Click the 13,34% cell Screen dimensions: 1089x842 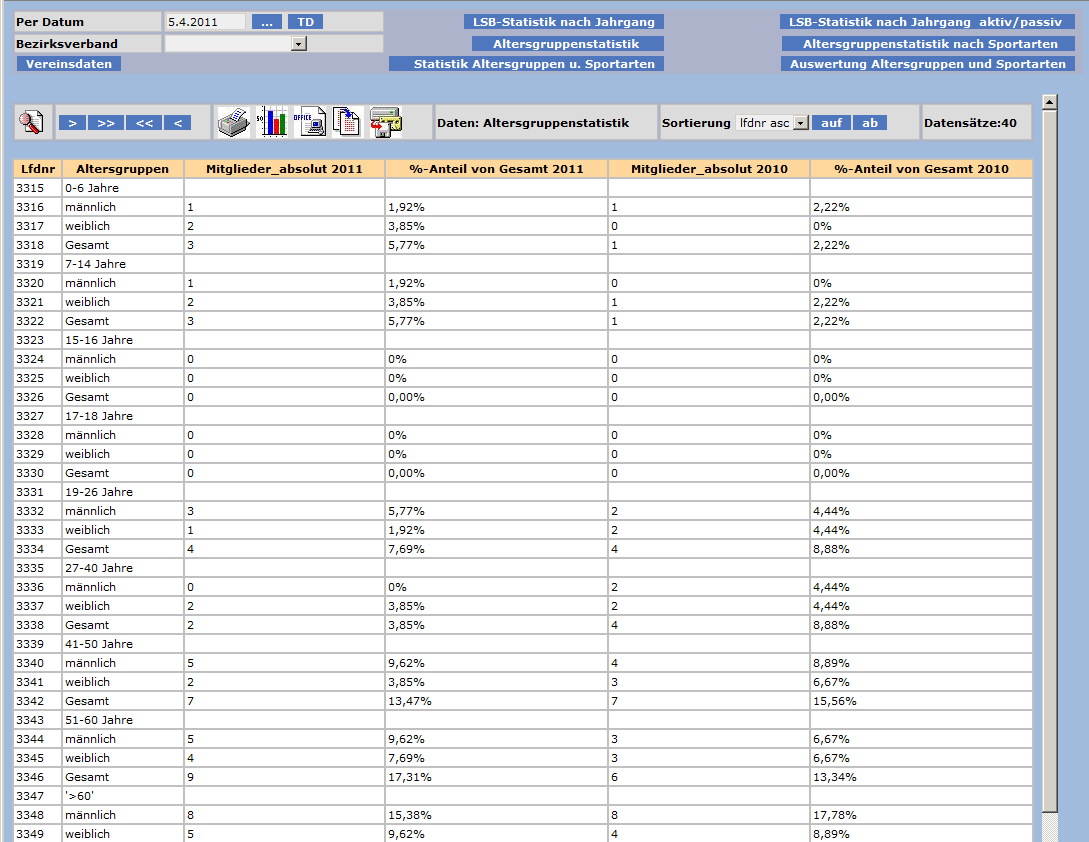[921, 777]
